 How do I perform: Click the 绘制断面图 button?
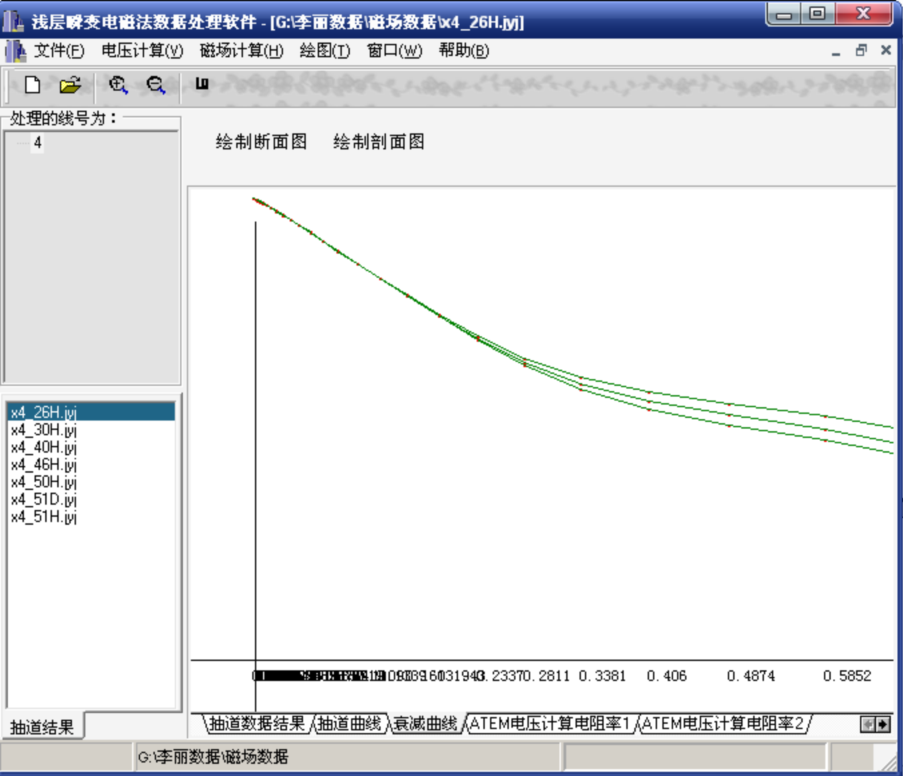[x=261, y=142]
